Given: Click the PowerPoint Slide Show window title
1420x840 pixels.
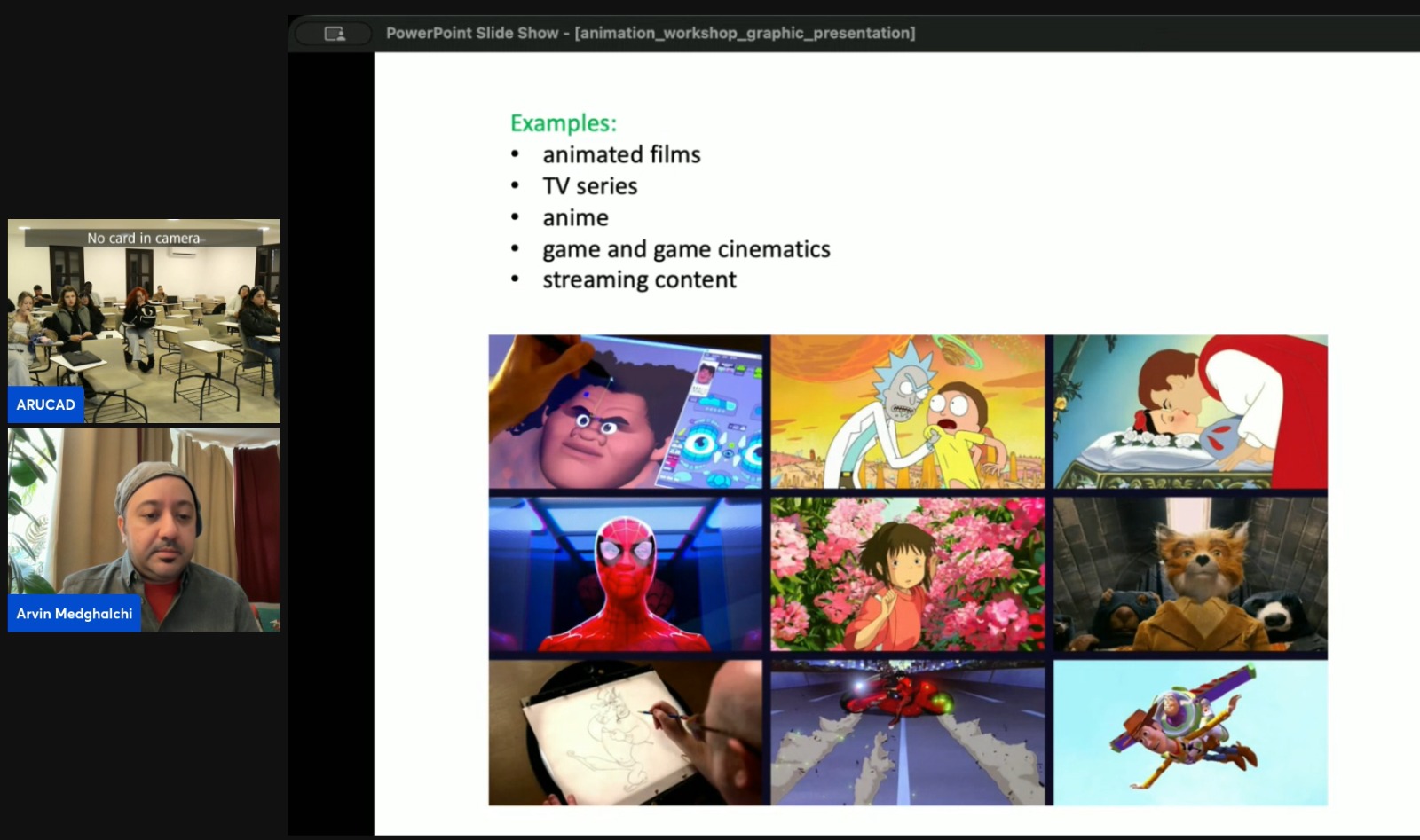Looking at the screenshot, I should pyautogui.click(x=650, y=33).
